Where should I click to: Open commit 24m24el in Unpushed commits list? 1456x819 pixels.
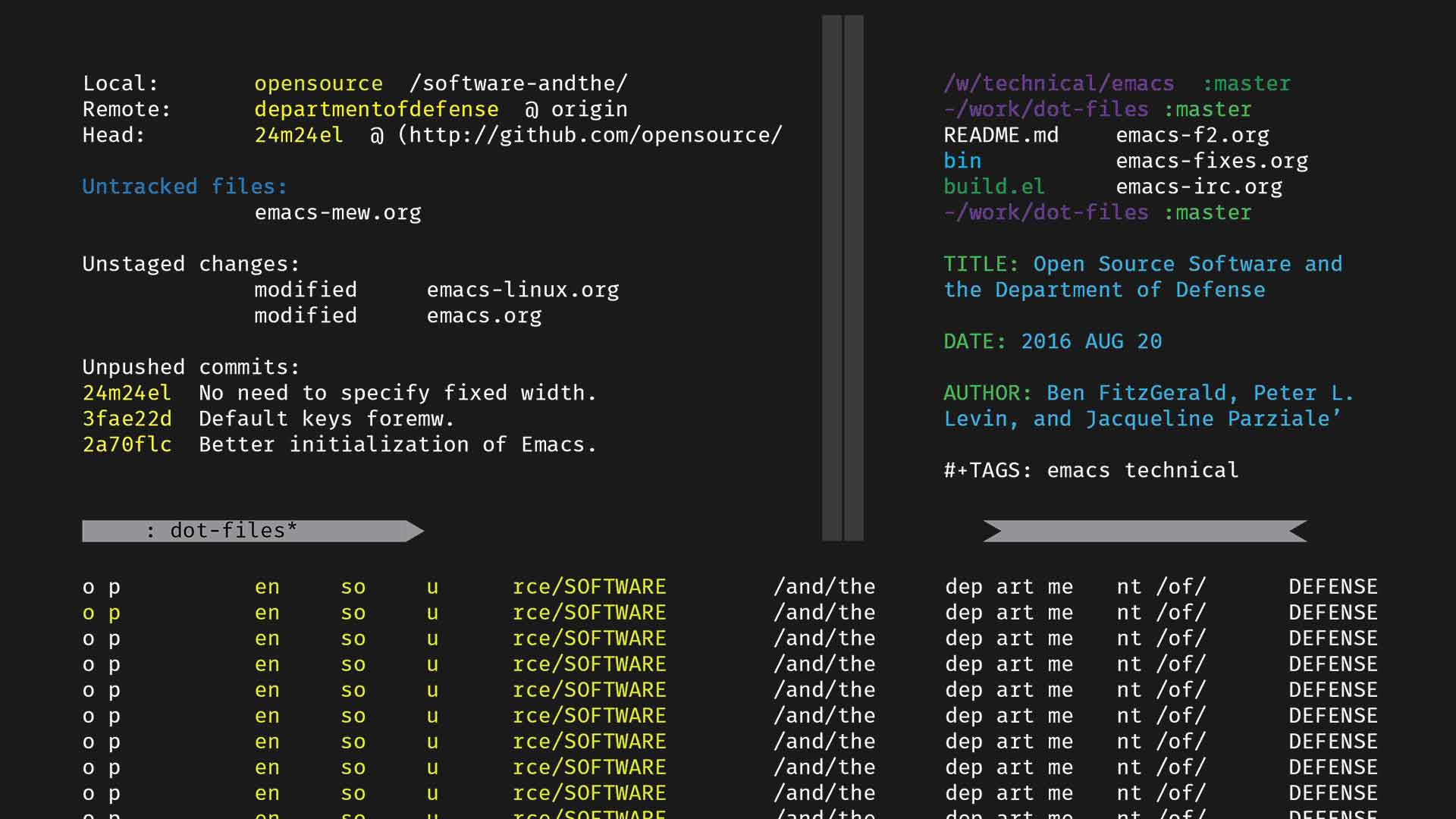pyautogui.click(x=339, y=393)
